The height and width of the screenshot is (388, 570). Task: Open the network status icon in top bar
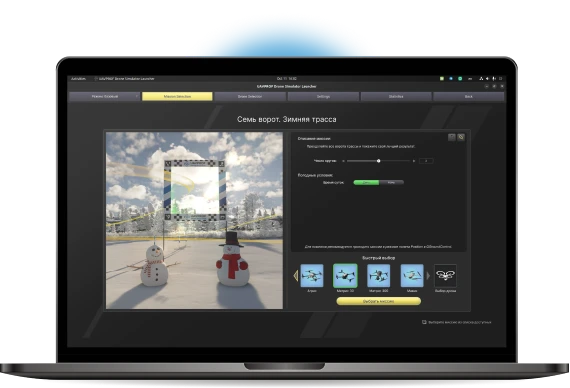tap(481, 79)
